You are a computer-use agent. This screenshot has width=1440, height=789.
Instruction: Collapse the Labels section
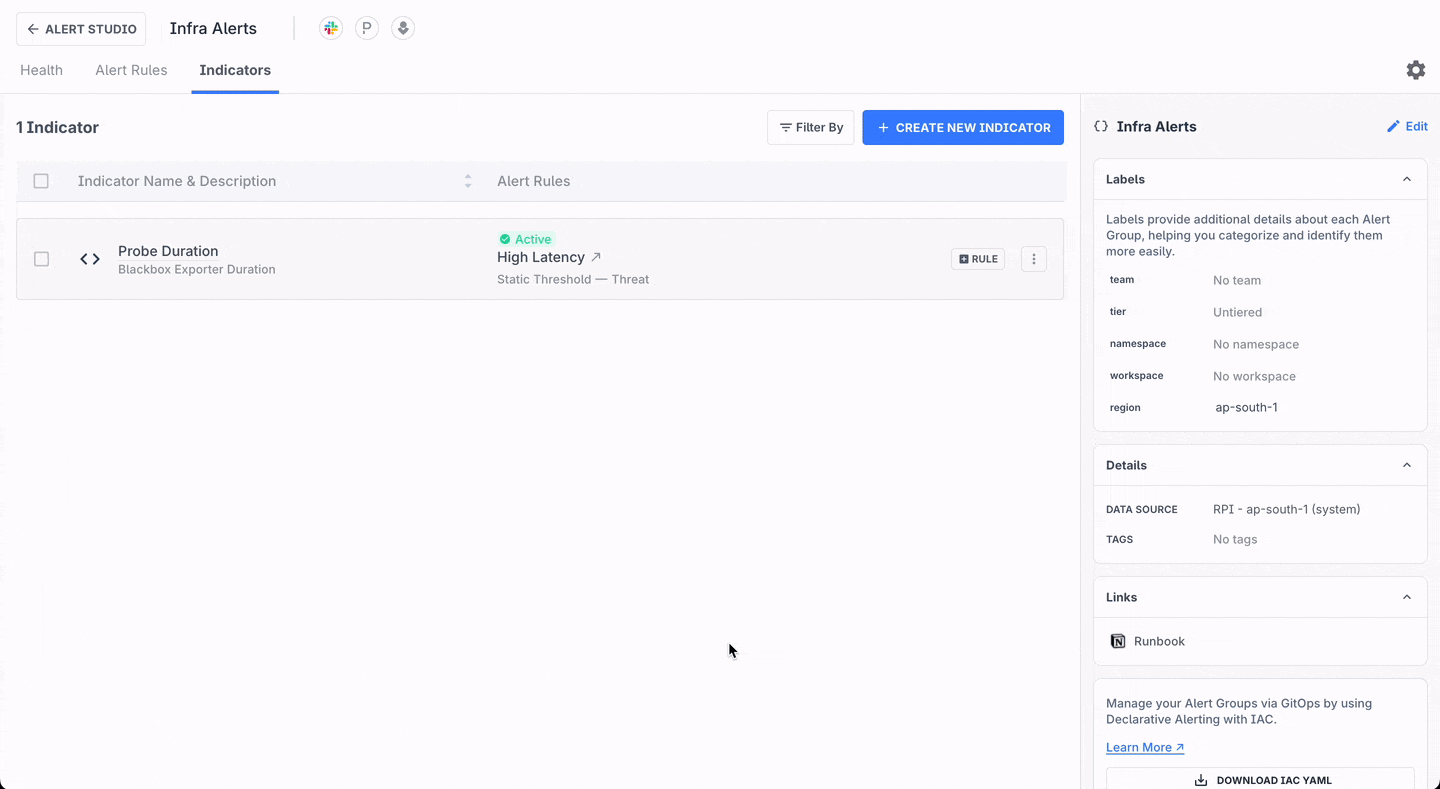[1406, 179]
